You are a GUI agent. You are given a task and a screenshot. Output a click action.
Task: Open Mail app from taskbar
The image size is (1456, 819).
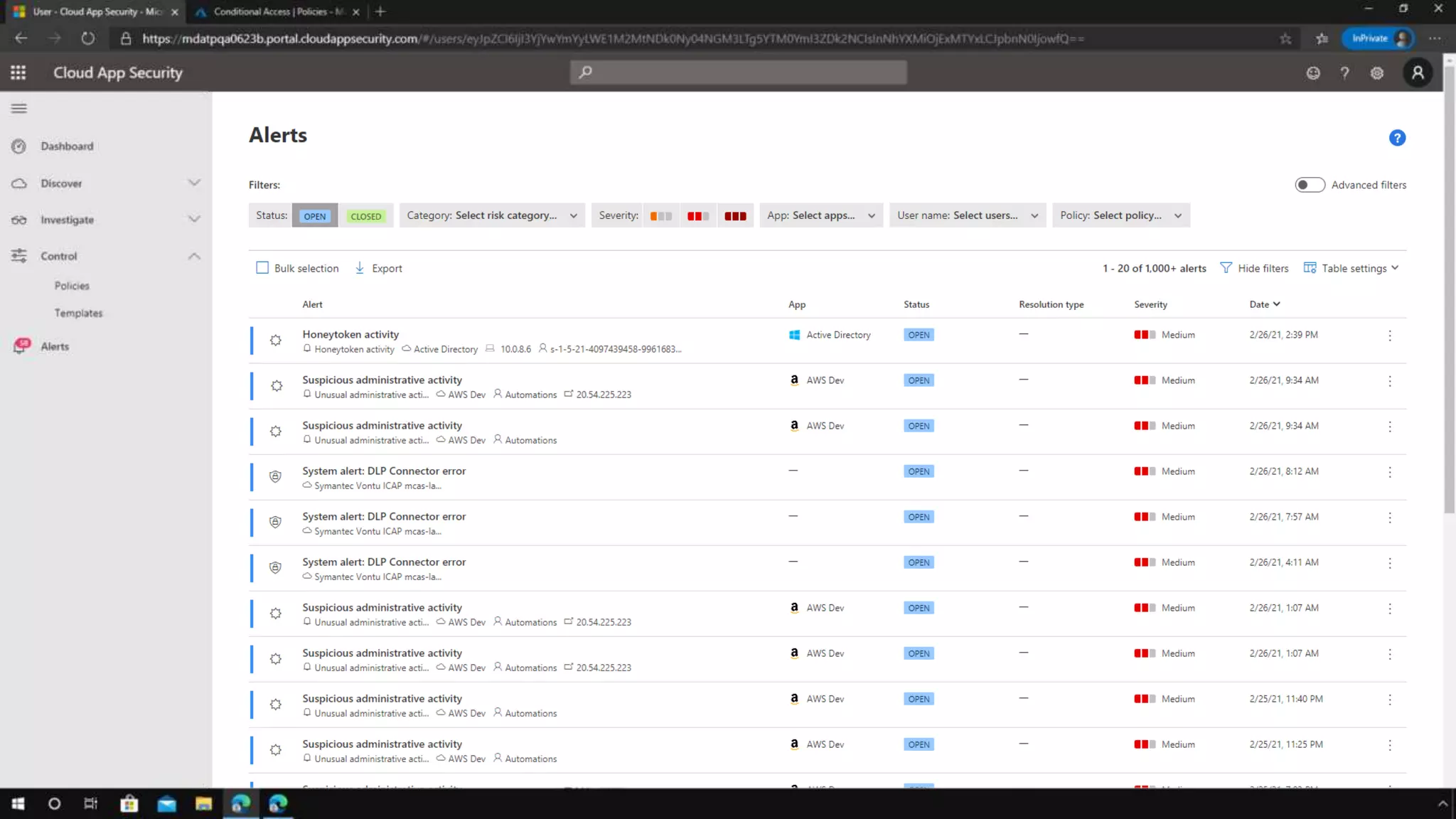167,804
